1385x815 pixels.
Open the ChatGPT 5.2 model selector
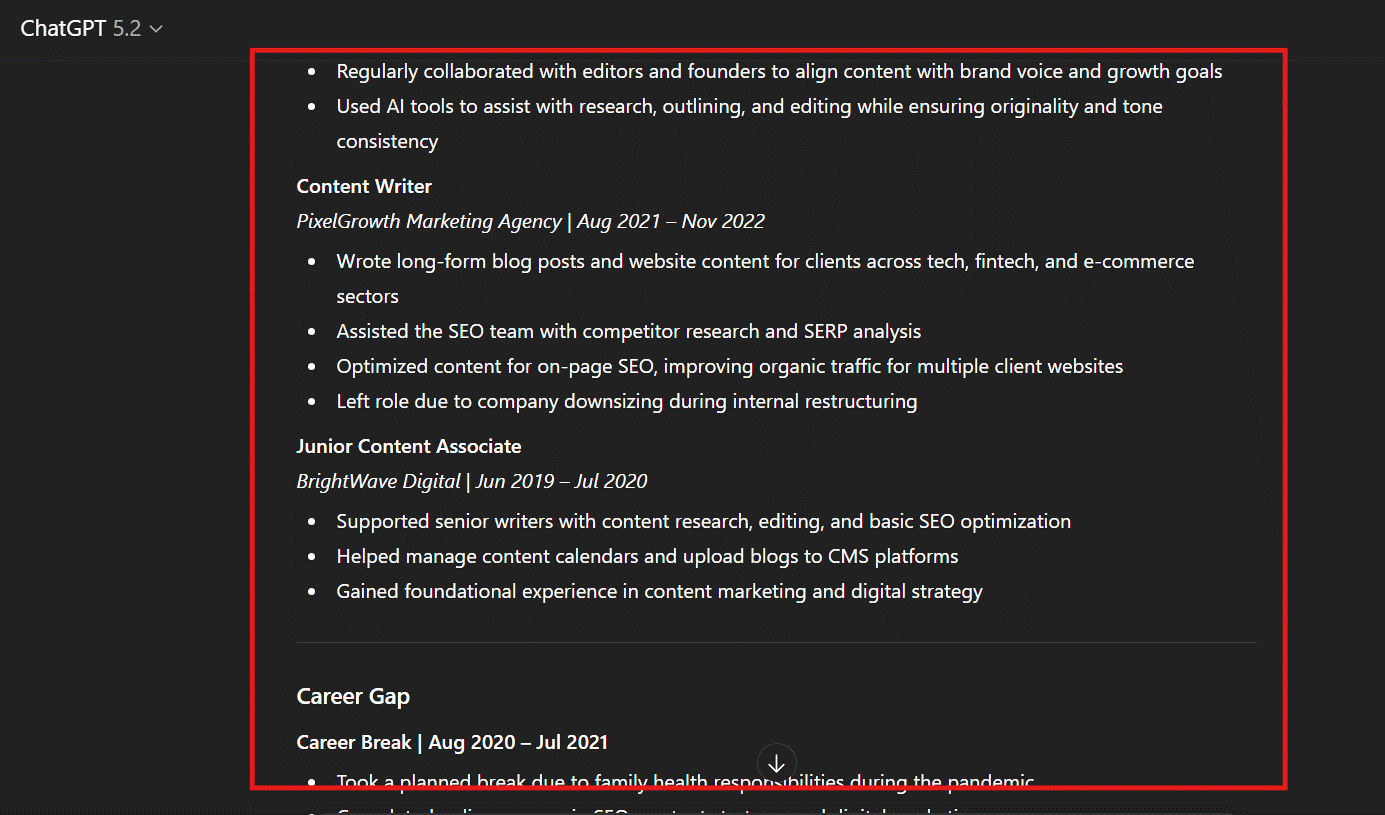pyautogui.click(x=91, y=29)
